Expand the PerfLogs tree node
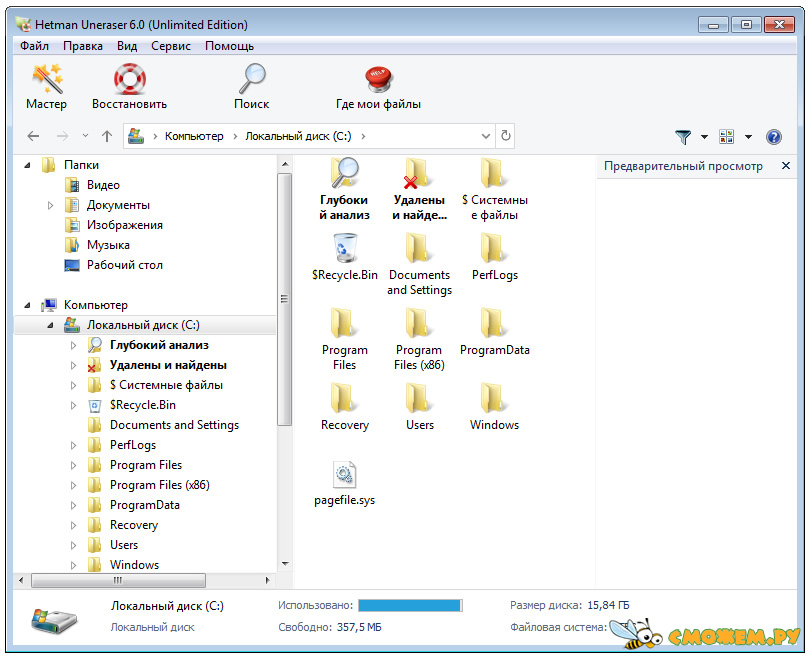This screenshot has width=811, height=661. point(73,445)
